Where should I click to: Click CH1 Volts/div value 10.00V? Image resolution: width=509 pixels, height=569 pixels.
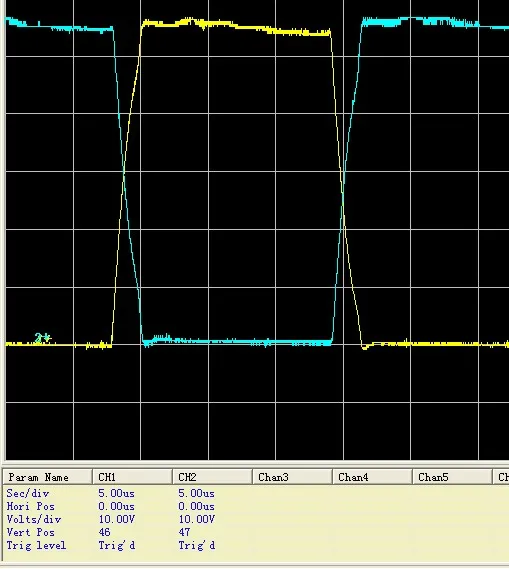116,520
